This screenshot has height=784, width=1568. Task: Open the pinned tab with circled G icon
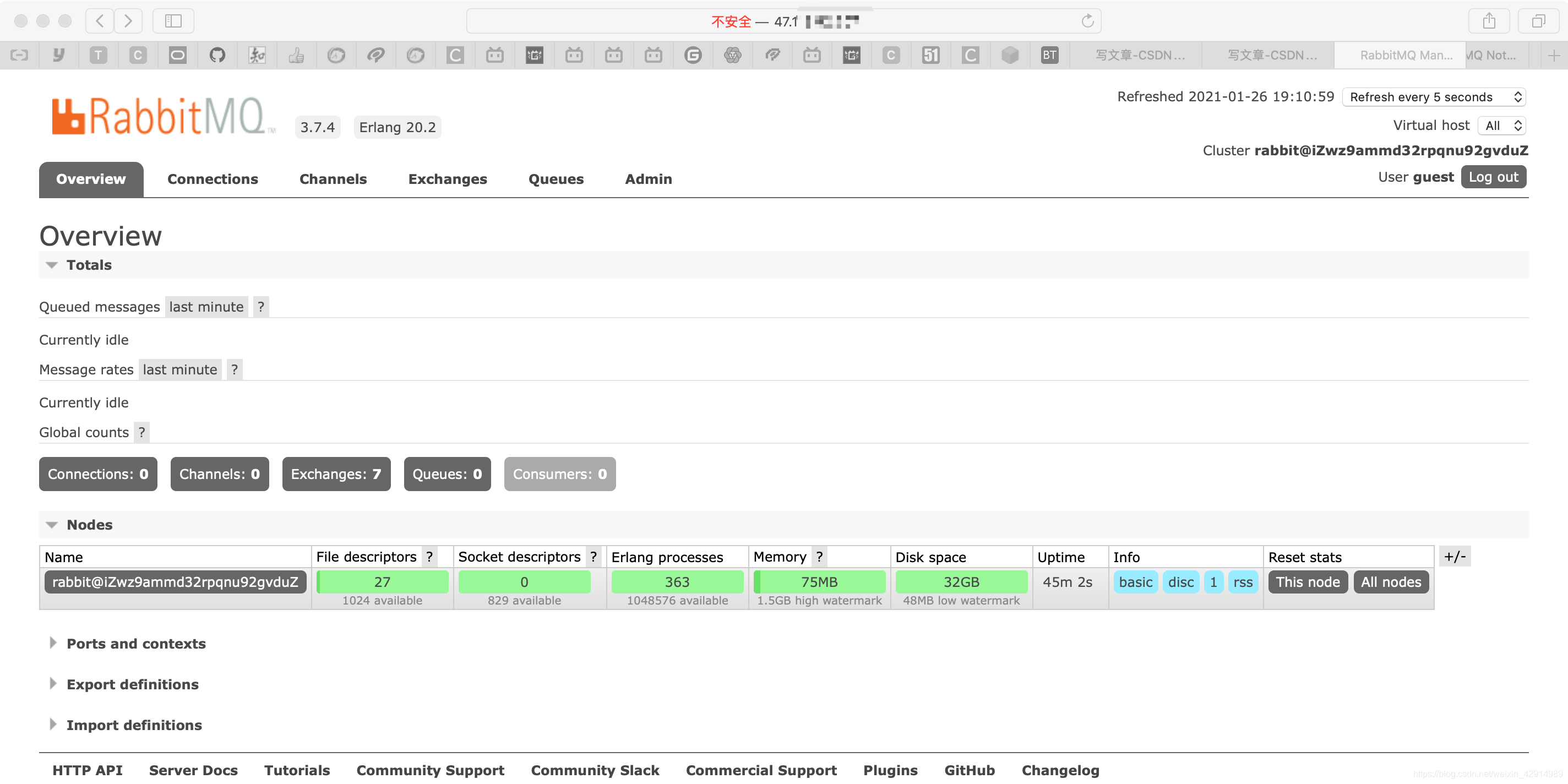coord(693,56)
